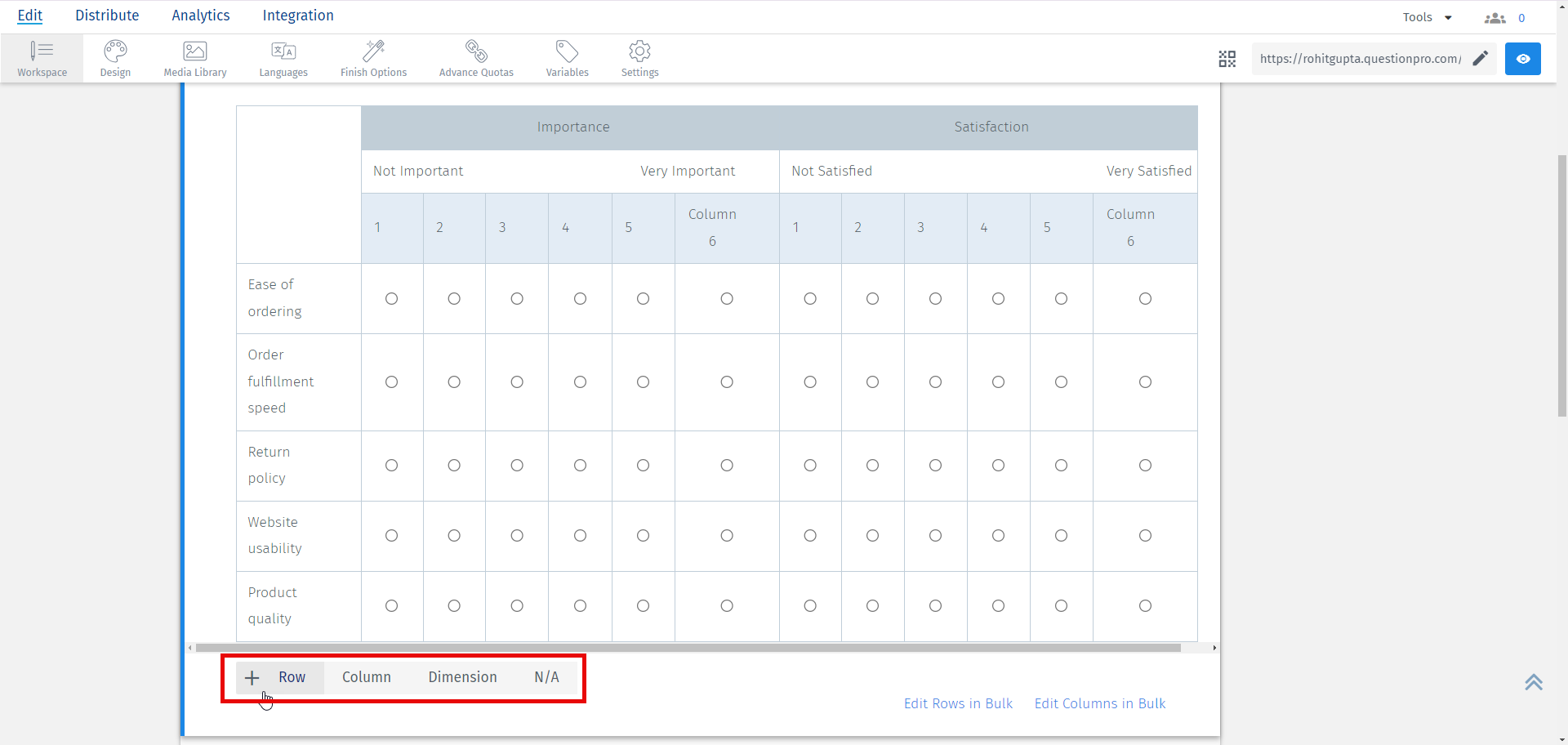The width and height of the screenshot is (1568, 745).
Task: Open the Variables tag icon
Action: [x=567, y=51]
